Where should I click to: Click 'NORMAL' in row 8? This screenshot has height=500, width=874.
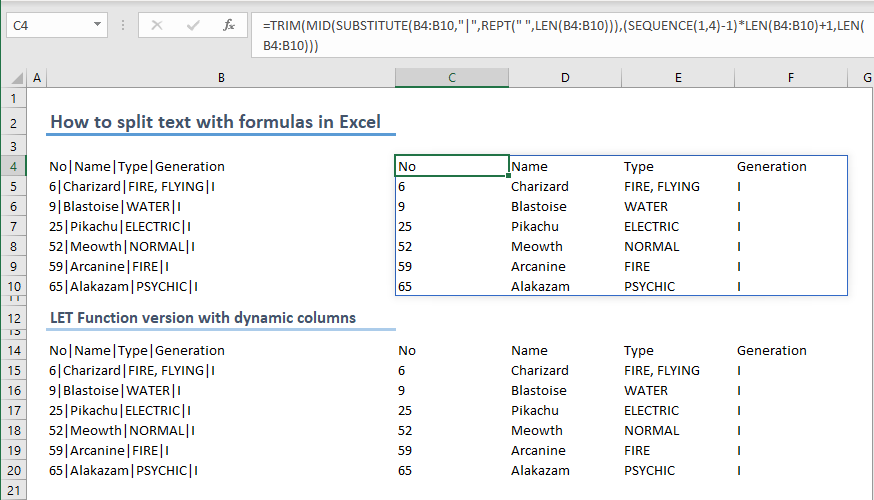point(651,246)
